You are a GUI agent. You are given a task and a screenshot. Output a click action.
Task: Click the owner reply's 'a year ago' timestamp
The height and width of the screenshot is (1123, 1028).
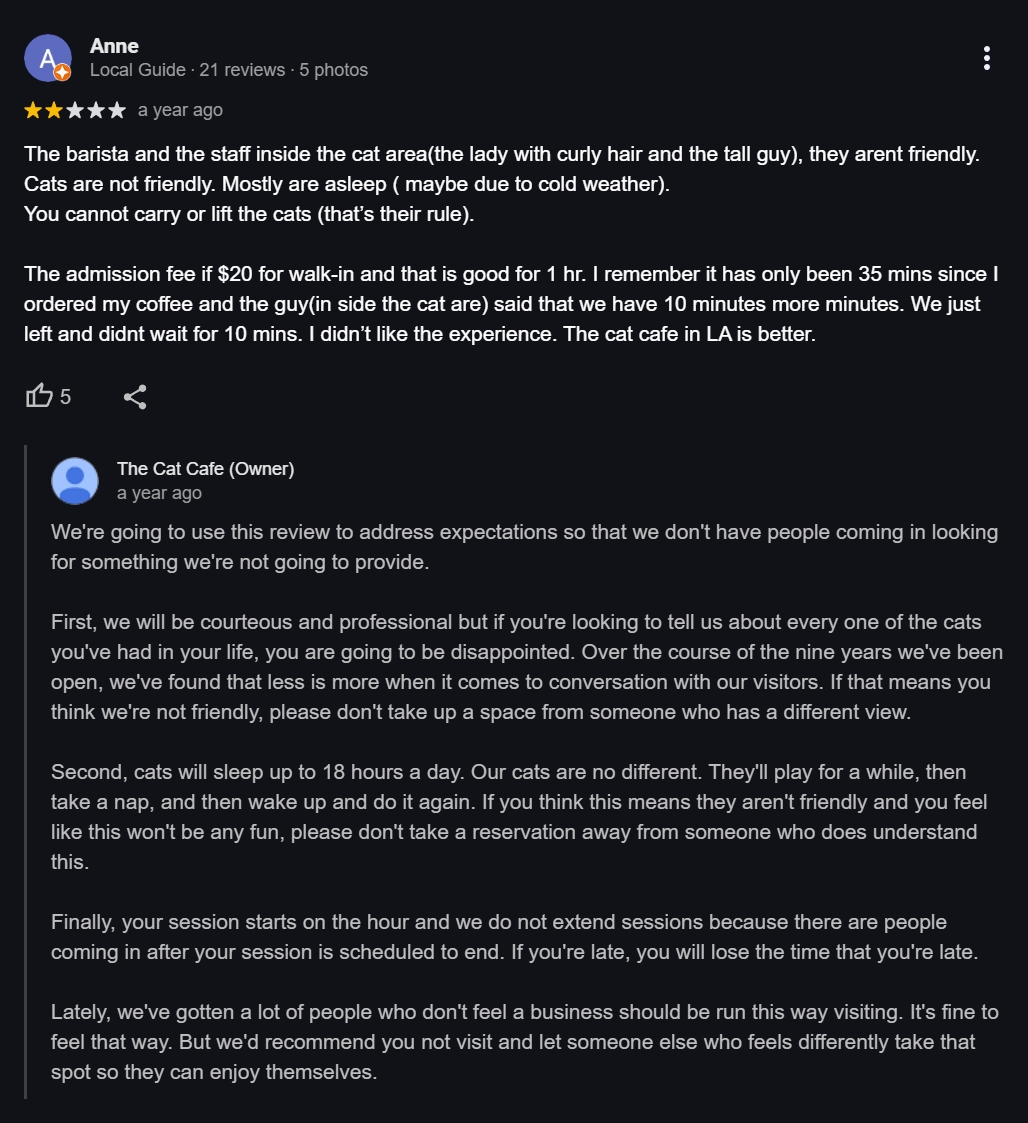[x=159, y=493]
